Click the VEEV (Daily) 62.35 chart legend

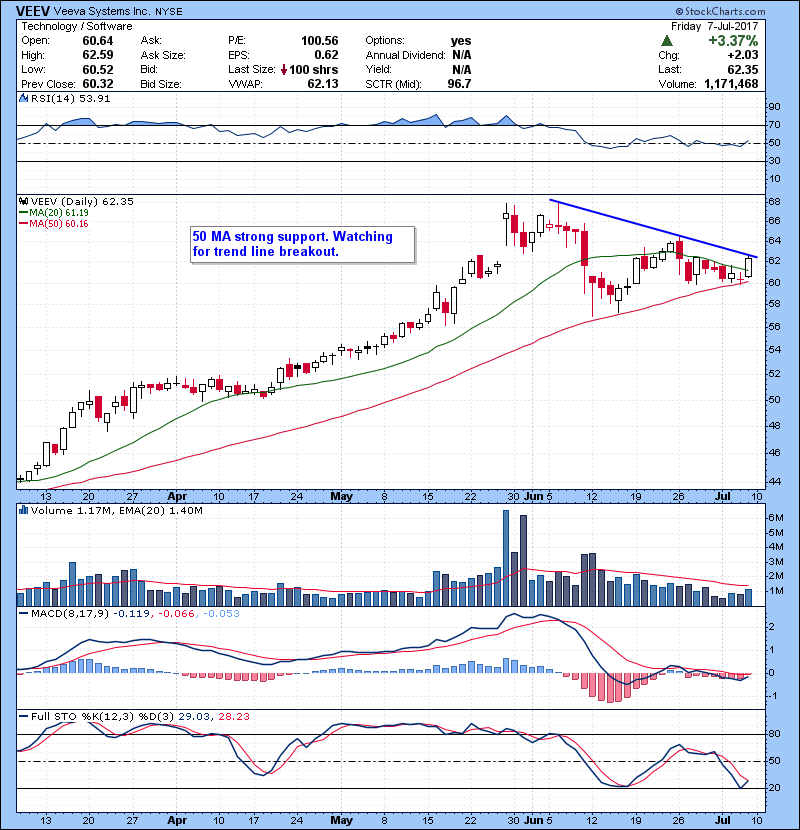pyautogui.click(x=82, y=202)
